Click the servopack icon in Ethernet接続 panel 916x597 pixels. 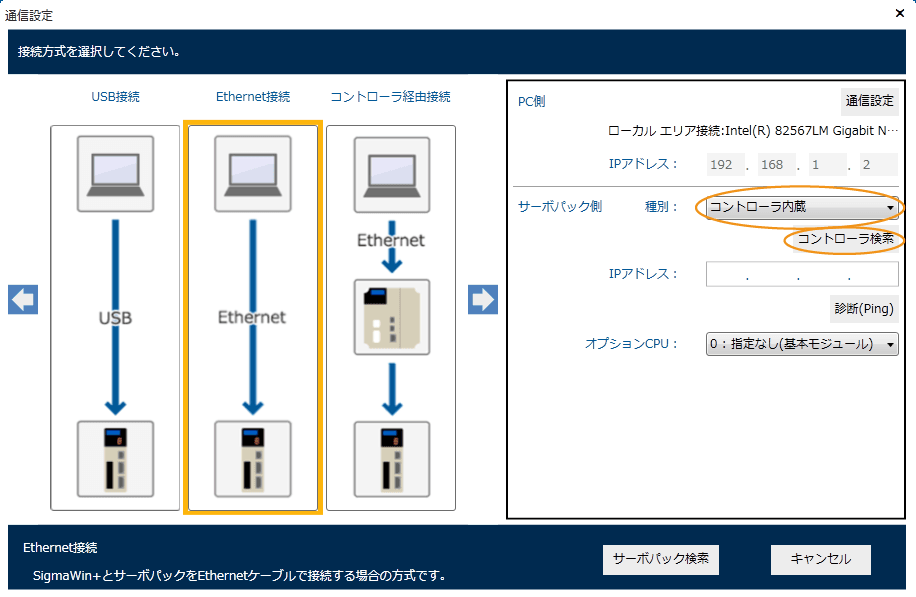pos(253,458)
